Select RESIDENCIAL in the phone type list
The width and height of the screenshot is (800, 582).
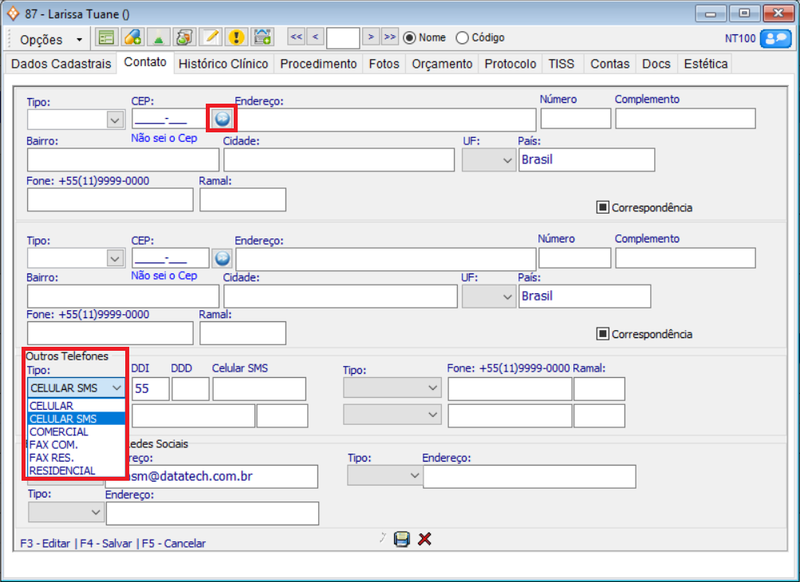62,470
